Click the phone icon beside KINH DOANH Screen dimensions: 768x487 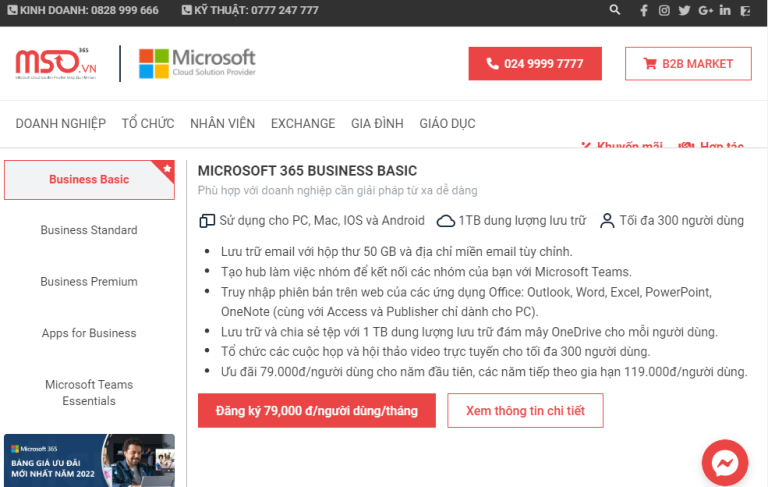(x=12, y=10)
